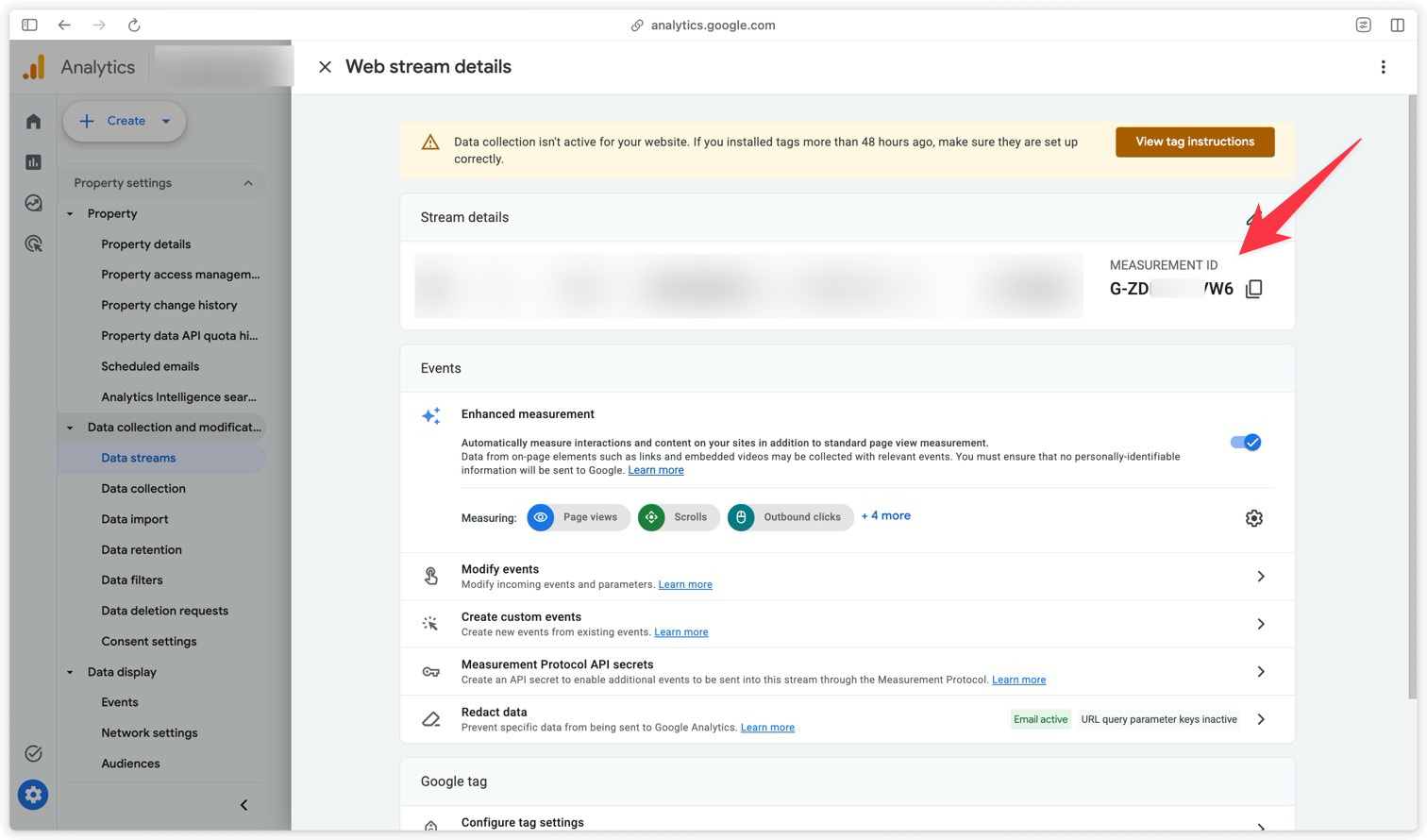Open Property change history
1427x840 pixels.
[x=169, y=306]
